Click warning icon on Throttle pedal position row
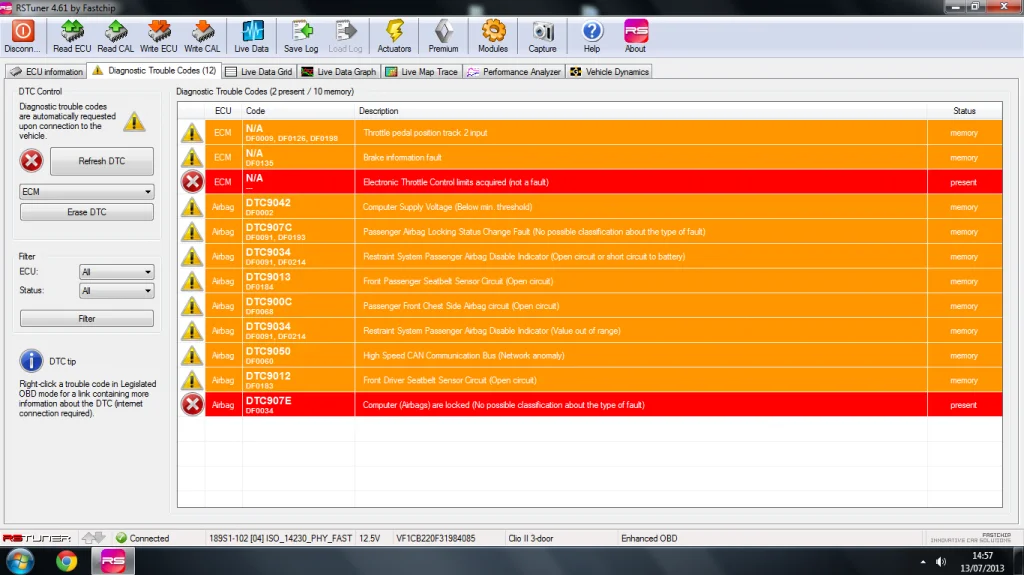Screen dimensions: 1024x575 click(x=192, y=133)
